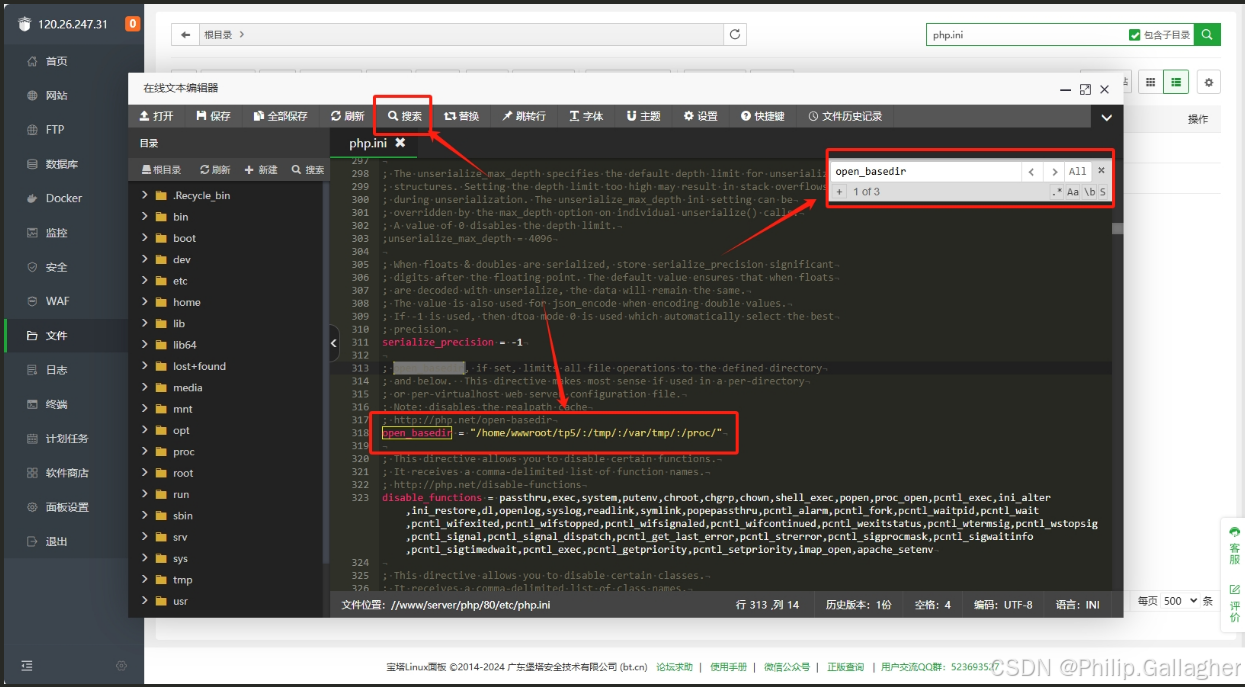Image resolution: width=1245 pixels, height=687 pixels.
Task: Refresh the editor using the 刷新 icon
Action: point(346,116)
